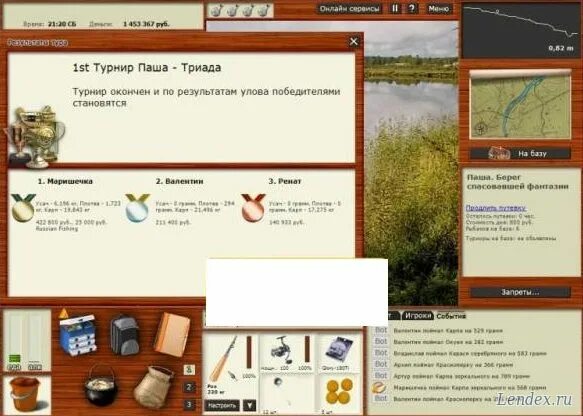Click the orange bucket fish keepnet
Viewport: 583px width, 416px height.
(x=25, y=394)
